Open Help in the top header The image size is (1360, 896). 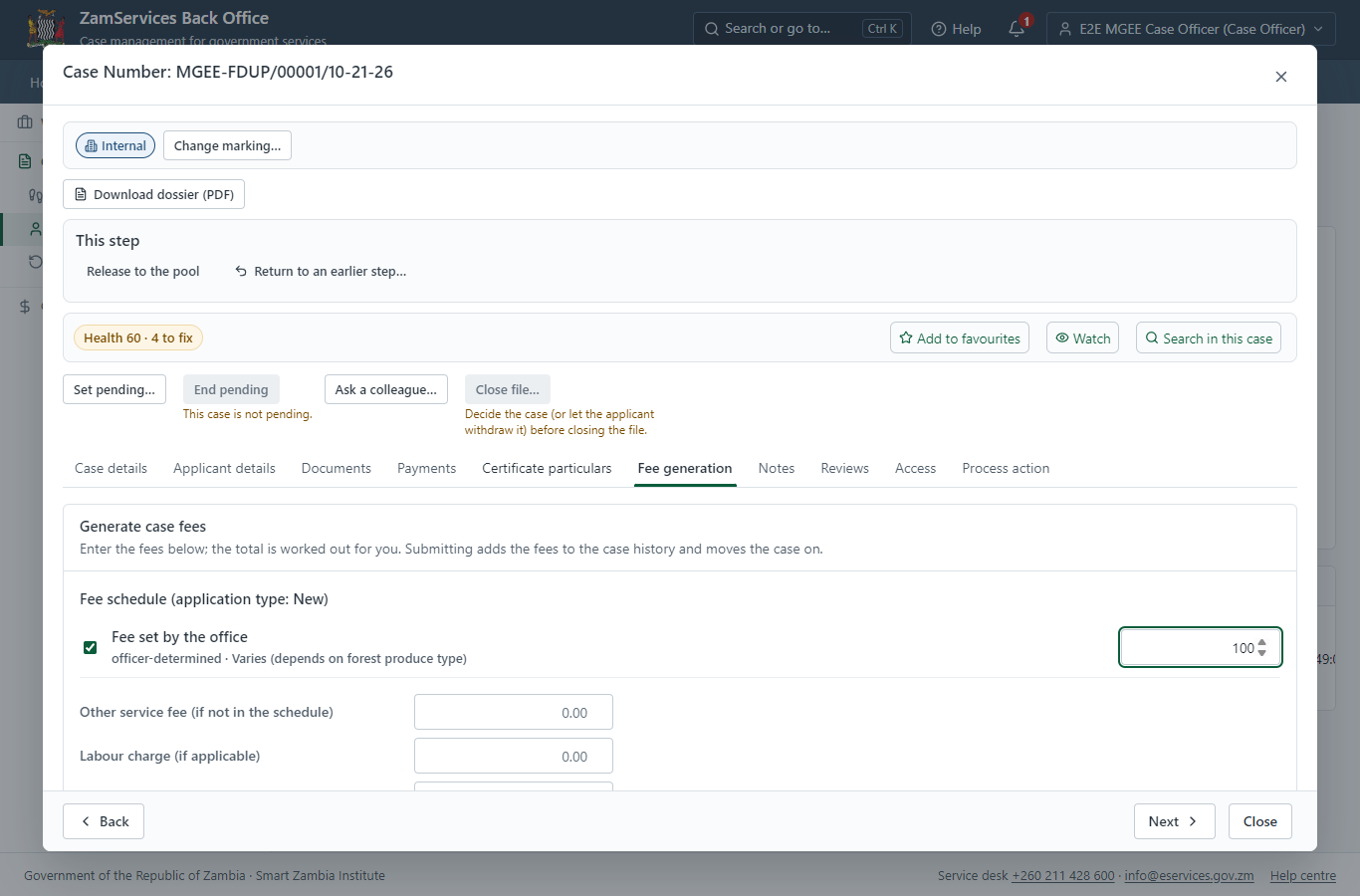coord(956,29)
